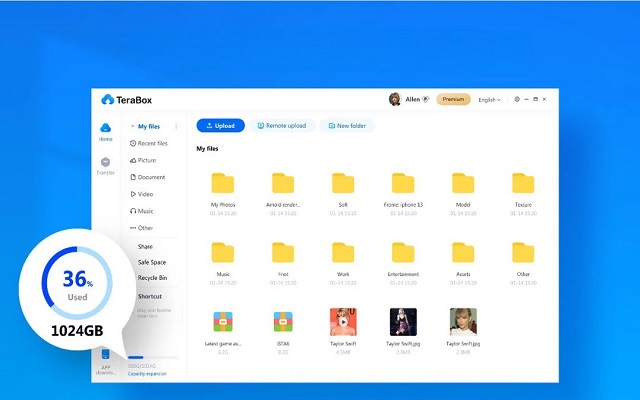Click the Remote upload button
This screenshot has width=640, height=400.
point(282,126)
